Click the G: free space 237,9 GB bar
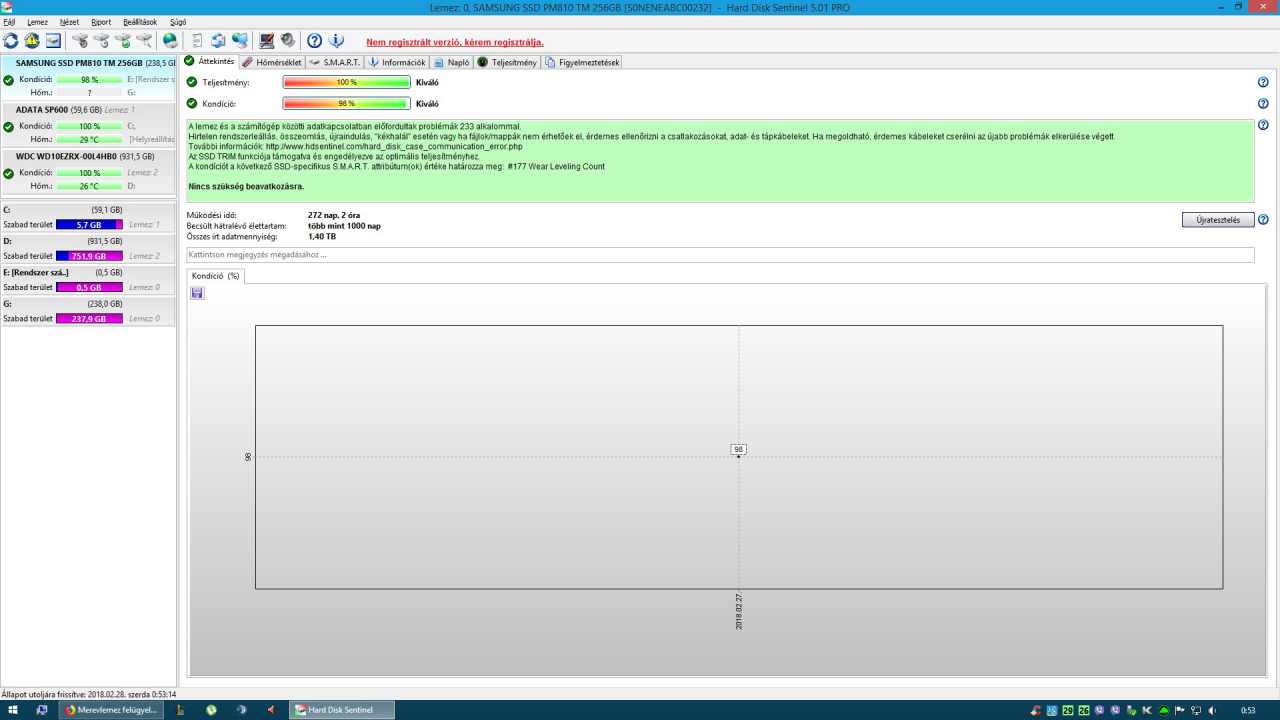This screenshot has height=720, width=1280. tap(89, 318)
